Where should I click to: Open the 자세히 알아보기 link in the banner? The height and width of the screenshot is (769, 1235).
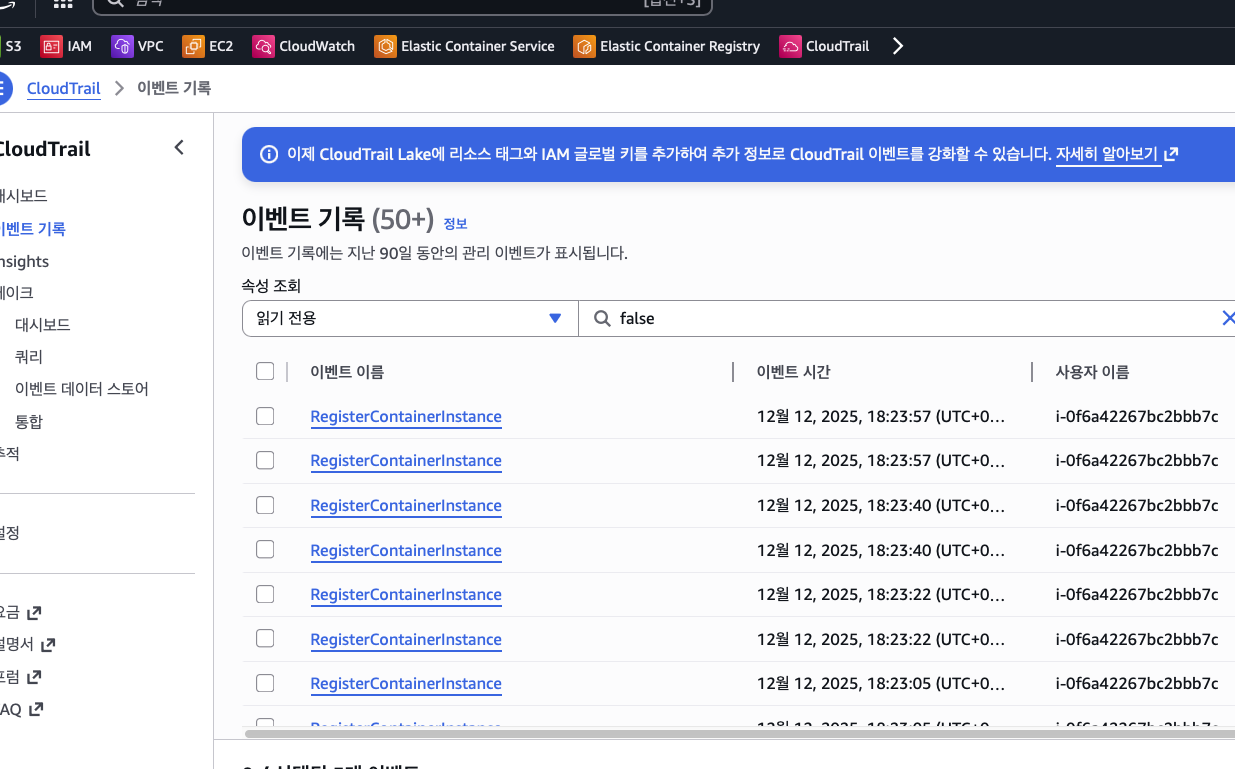tap(1107, 155)
